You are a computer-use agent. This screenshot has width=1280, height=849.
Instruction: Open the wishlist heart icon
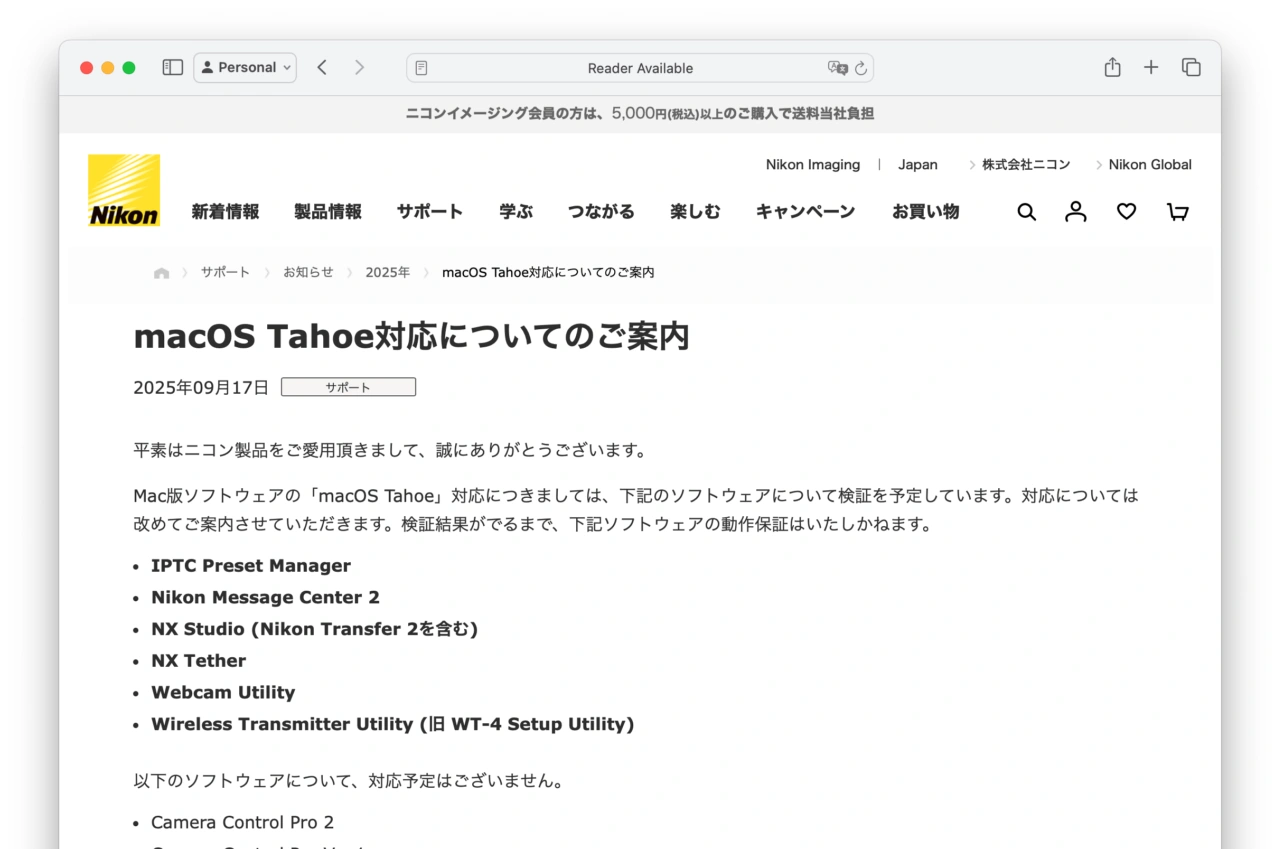click(1126, 212)
